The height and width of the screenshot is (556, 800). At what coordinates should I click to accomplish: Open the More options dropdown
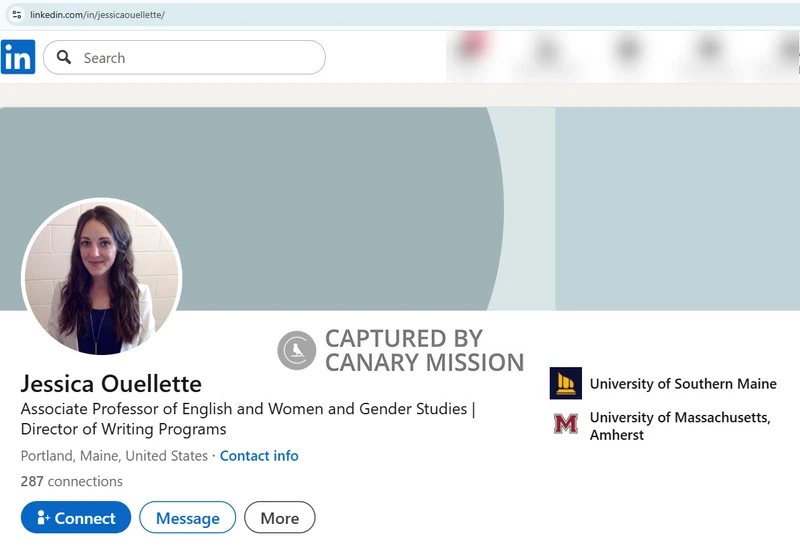coord(280,518)
